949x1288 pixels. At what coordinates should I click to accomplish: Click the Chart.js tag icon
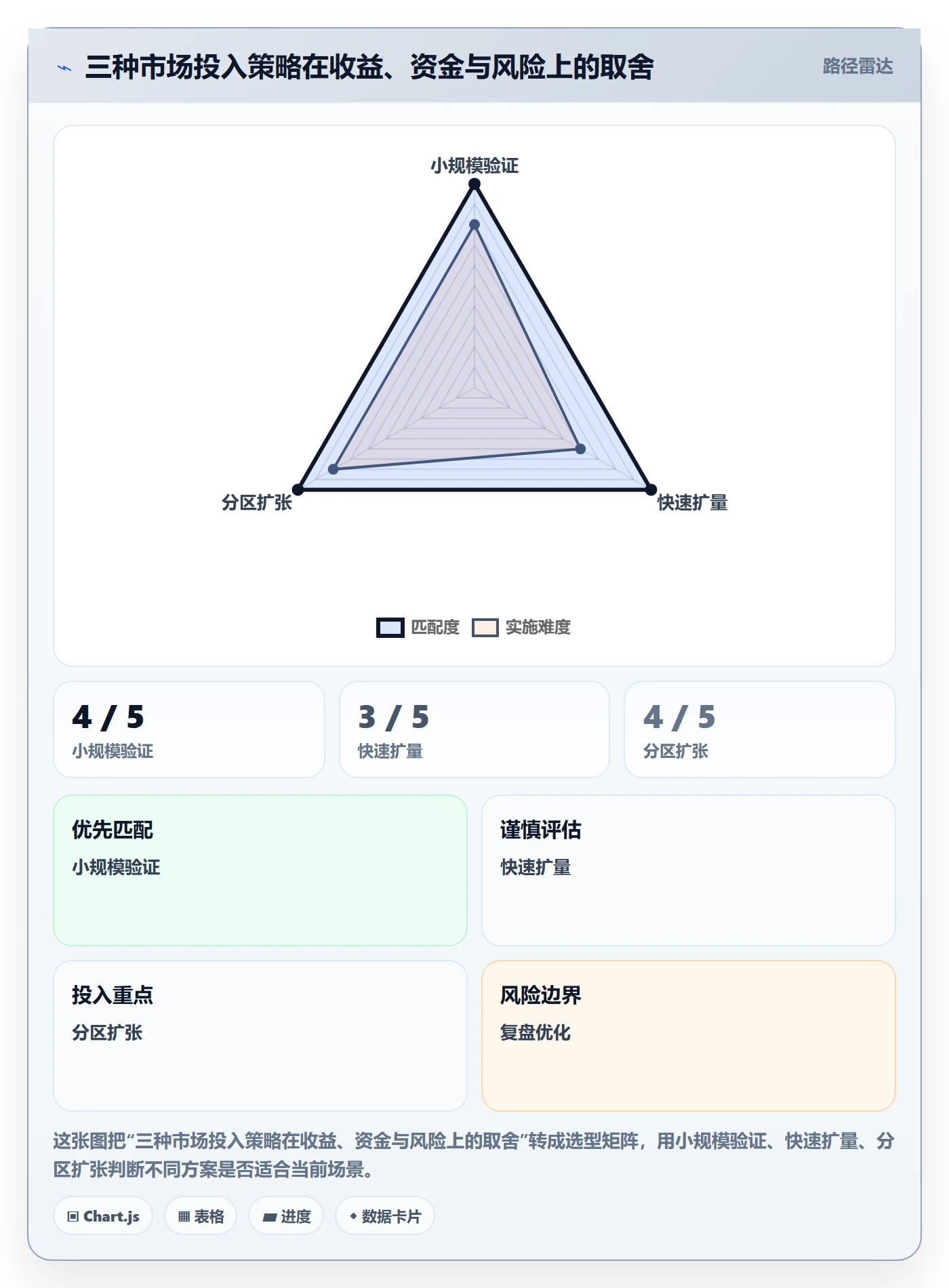(x=73, y=1216)
